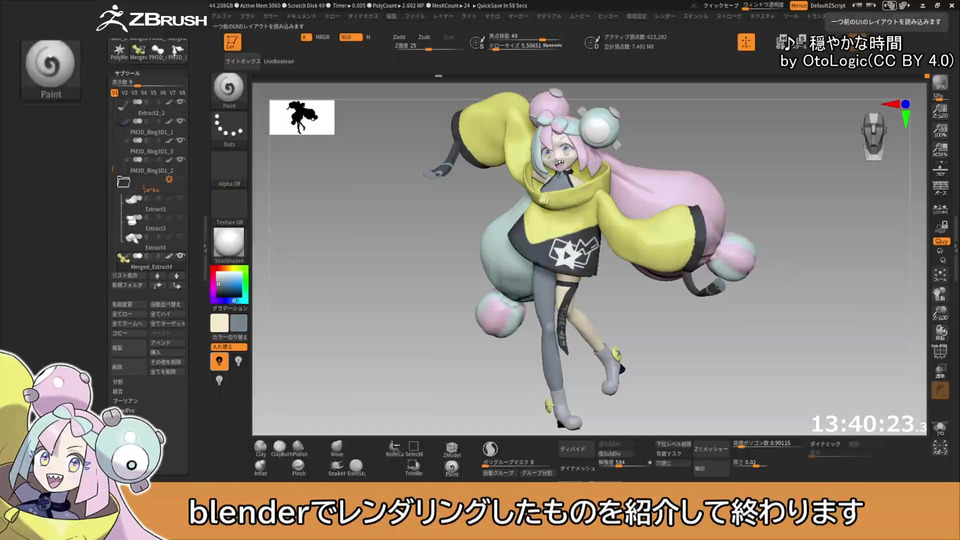Adjust the ドローサイズ draw size slider

525,46
